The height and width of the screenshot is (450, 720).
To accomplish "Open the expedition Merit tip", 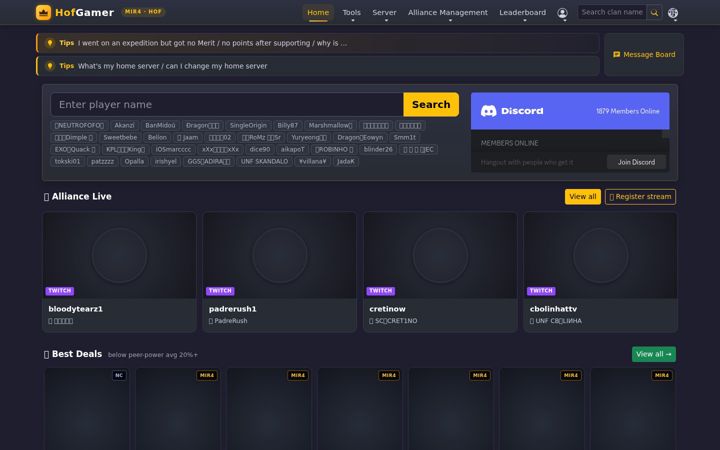I will tap(318, 43).
